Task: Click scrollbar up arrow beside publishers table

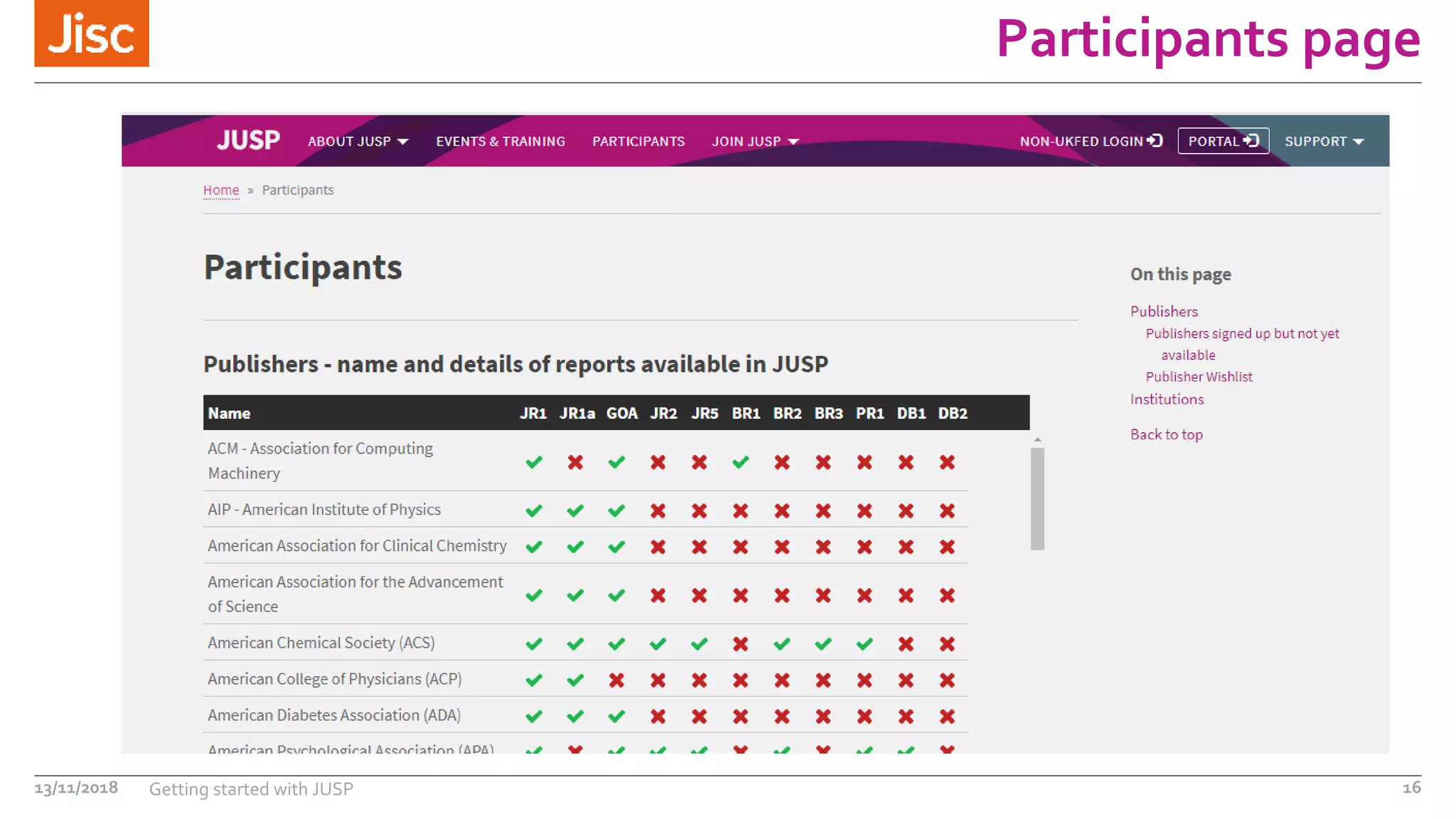Action: (x=1037, y=440)
